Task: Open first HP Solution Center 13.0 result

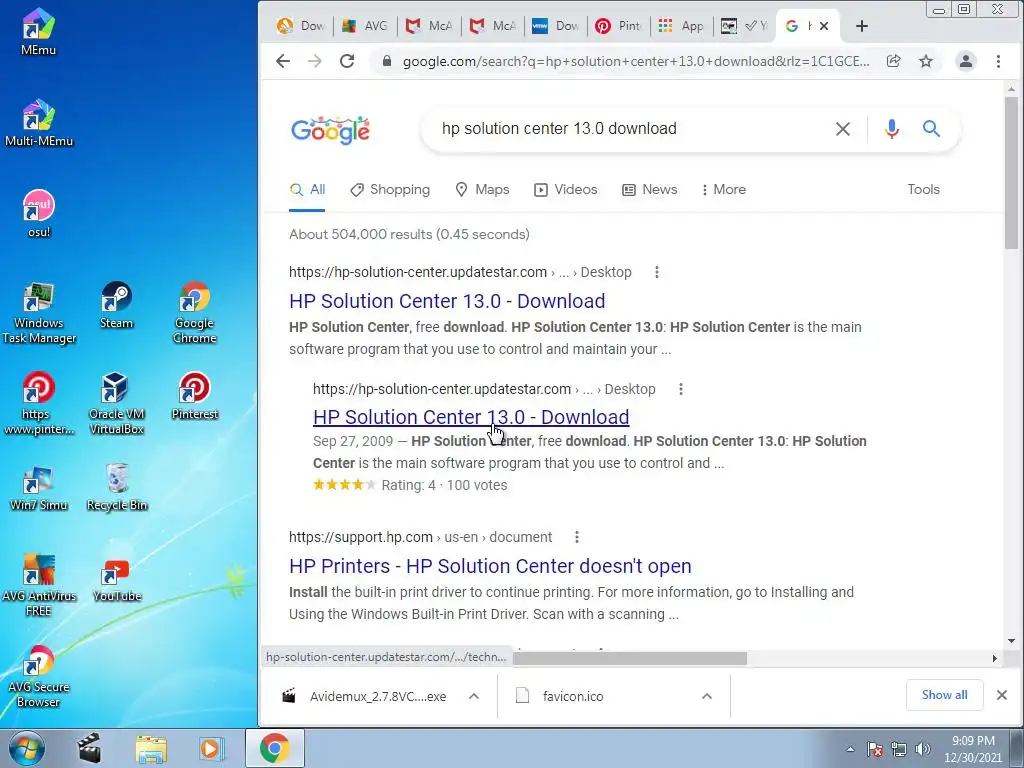Action: point(447,301)
